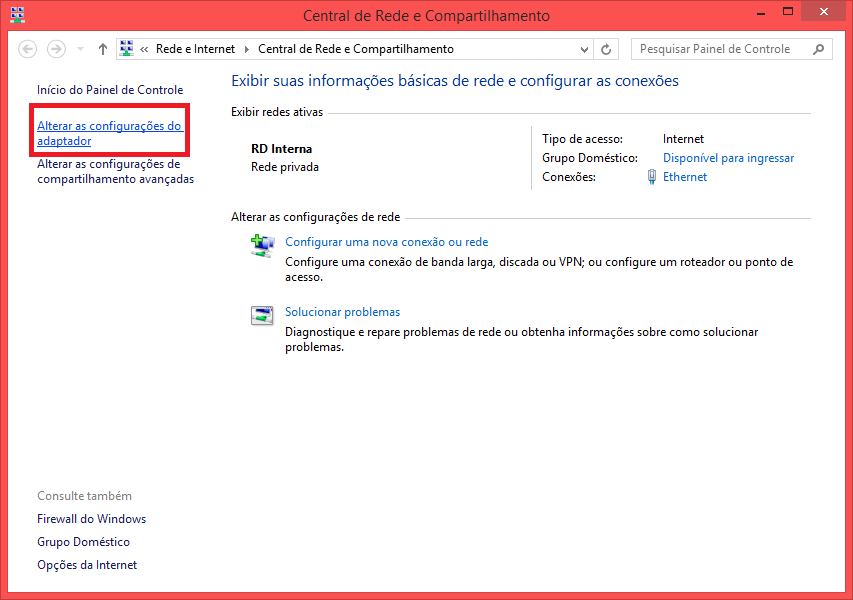Click the magnifier icon in the search box
Viewport: 853px width, 600px height.
click(x=818, y=49)
